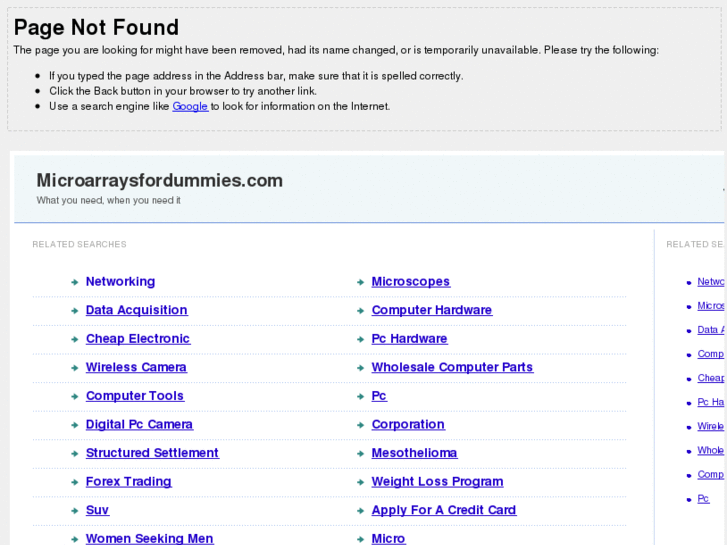The image size is (727, 545).
Task: Open the Google search engine link
Action: coord(190,106)
